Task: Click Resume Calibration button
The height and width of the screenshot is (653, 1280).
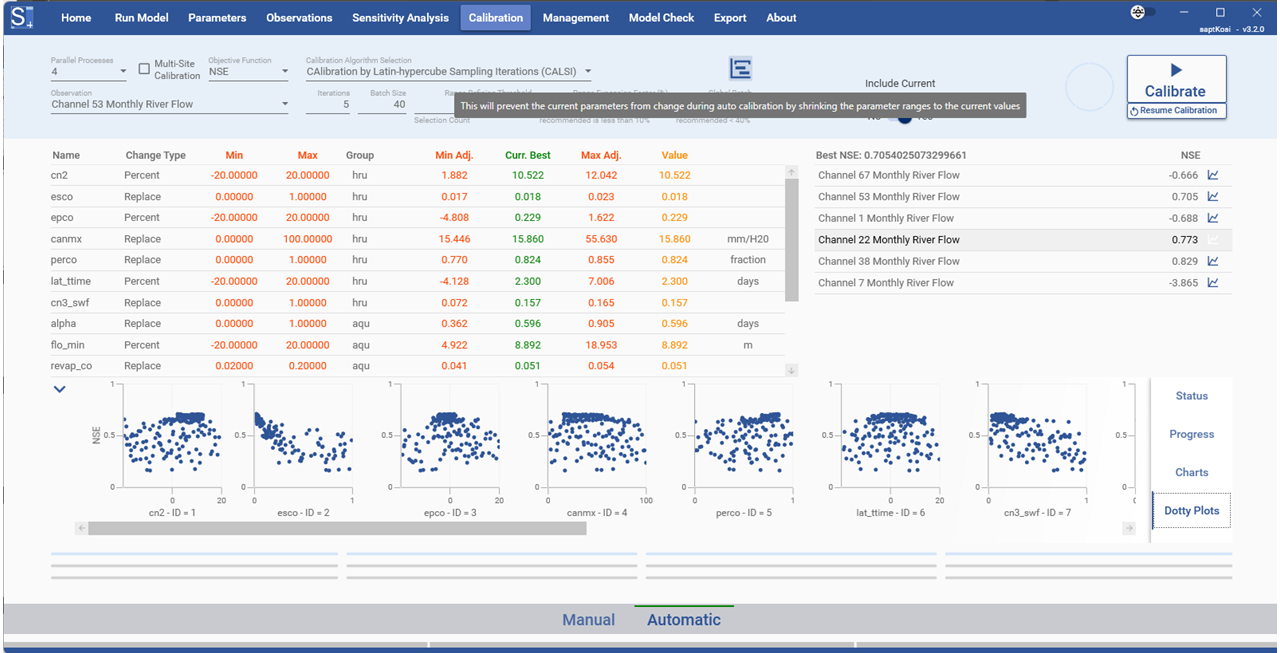Action: point(1177,111)
